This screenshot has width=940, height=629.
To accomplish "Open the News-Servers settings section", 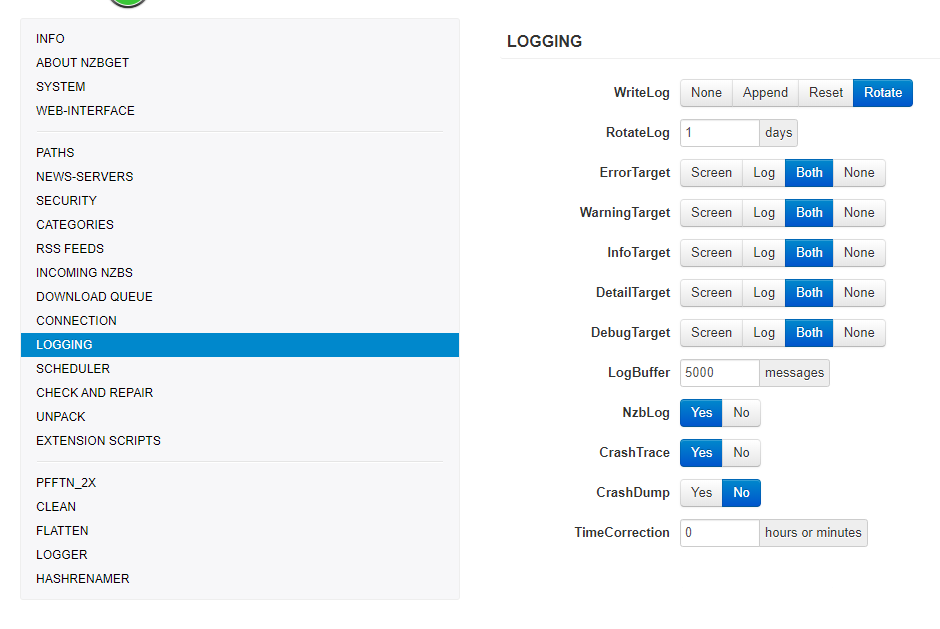I will click(84, 177).
